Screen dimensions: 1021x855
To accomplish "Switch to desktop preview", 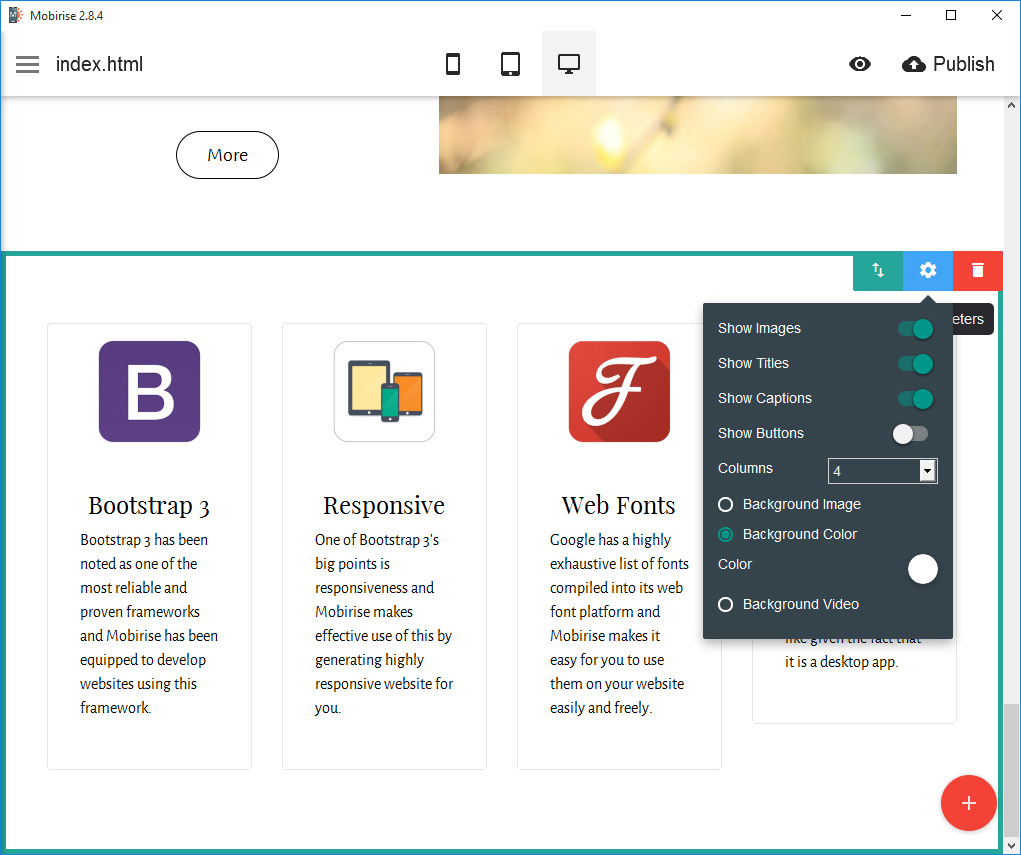I will (568, 64).
